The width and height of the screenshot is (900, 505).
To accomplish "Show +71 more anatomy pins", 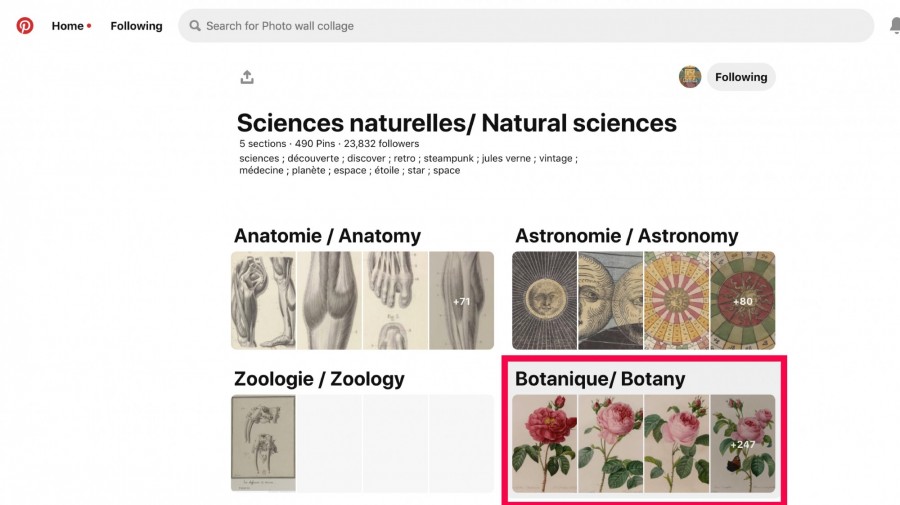I will (461, 301).
